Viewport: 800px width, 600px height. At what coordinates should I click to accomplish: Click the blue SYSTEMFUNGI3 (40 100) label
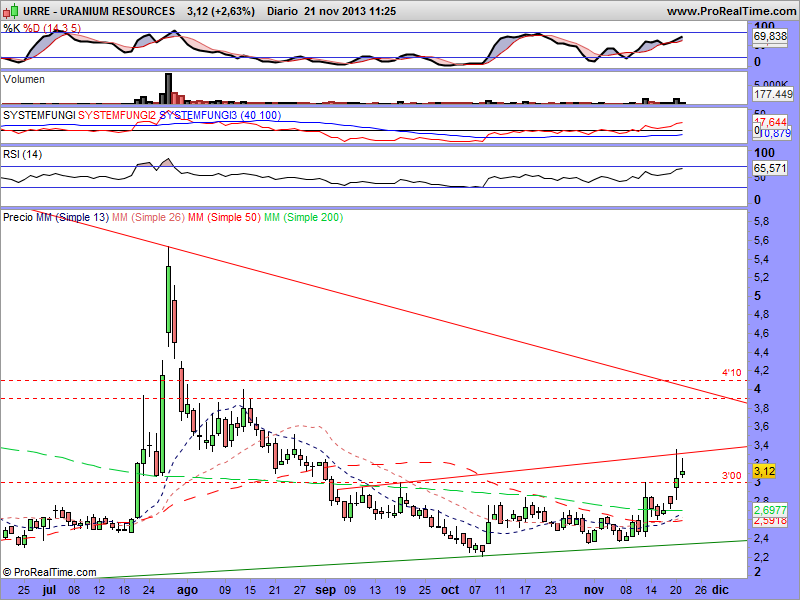pos(220,115)
